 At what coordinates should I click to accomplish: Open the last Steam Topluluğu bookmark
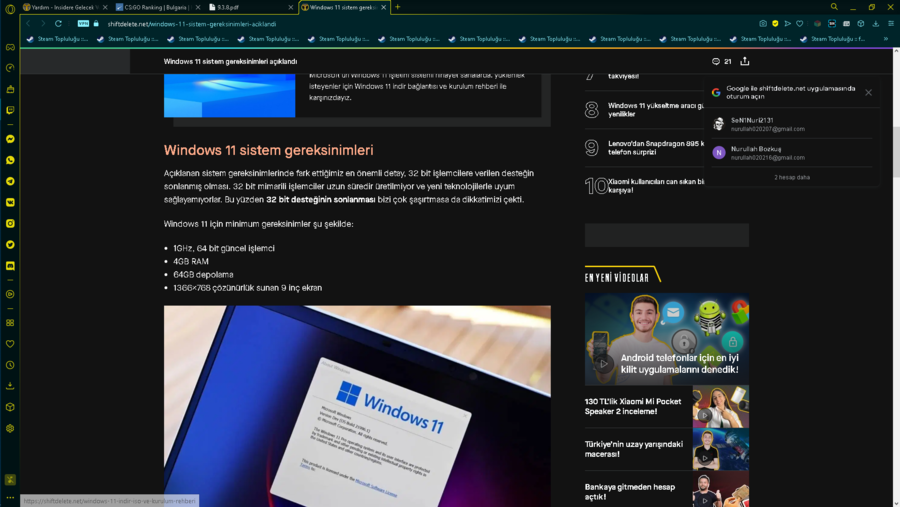point(833,39)
